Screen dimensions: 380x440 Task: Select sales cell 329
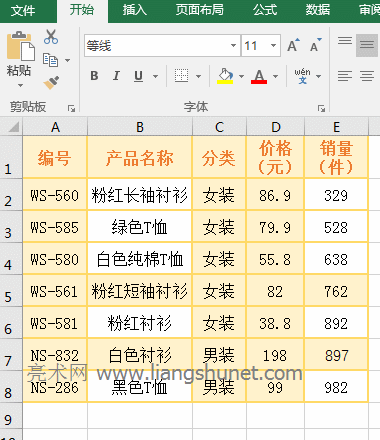pyautogui.click(x=336, y=195)
